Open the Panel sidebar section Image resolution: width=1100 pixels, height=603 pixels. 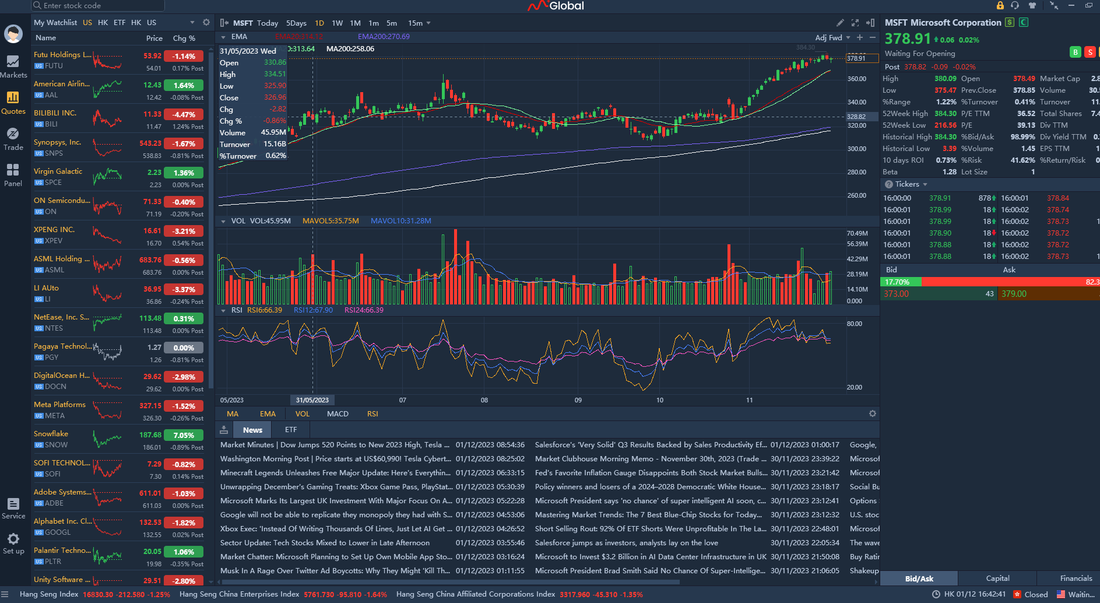pos(13,175)
